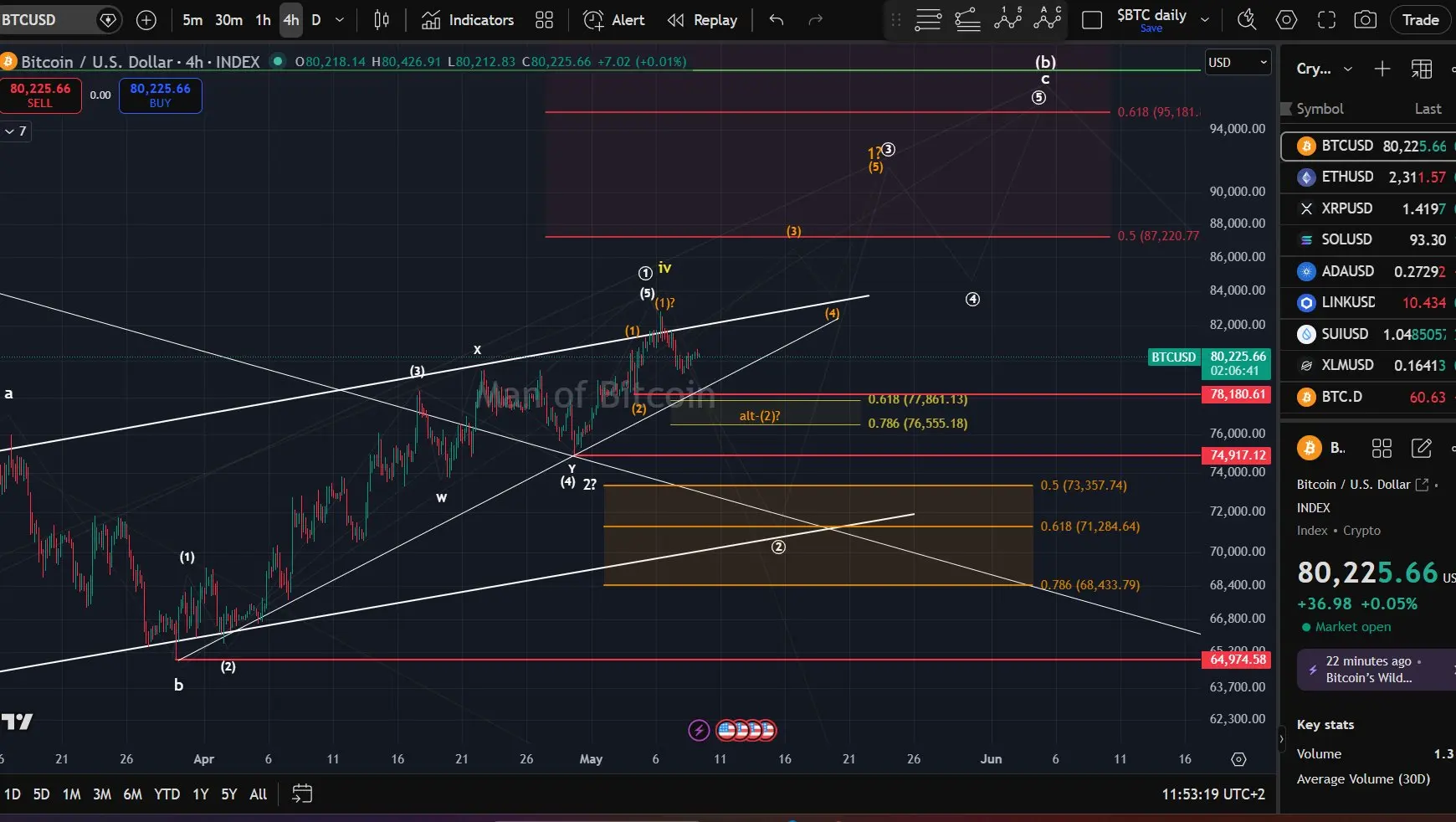
Task: Set chart range to YTD
Action: pyautogui.click(x=167, y=794)
